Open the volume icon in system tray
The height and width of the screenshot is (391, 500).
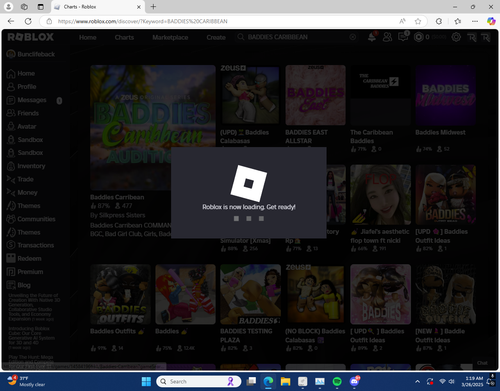coord(452,381)
